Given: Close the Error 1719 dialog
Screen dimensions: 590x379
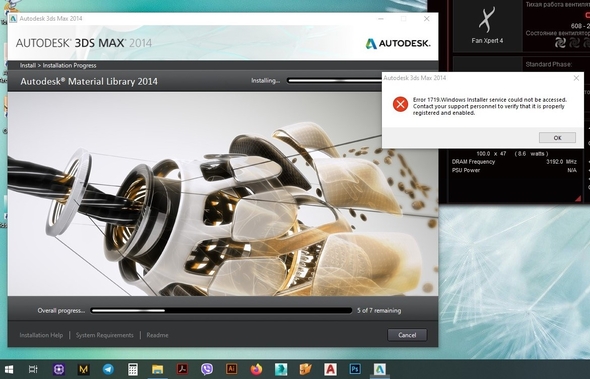Looking at the screenshot, I should 576,78.
